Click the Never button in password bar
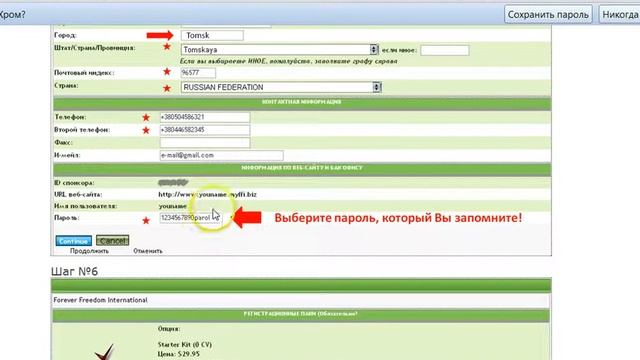The height and width of the screenshot is (360, 640). (620, 15)
